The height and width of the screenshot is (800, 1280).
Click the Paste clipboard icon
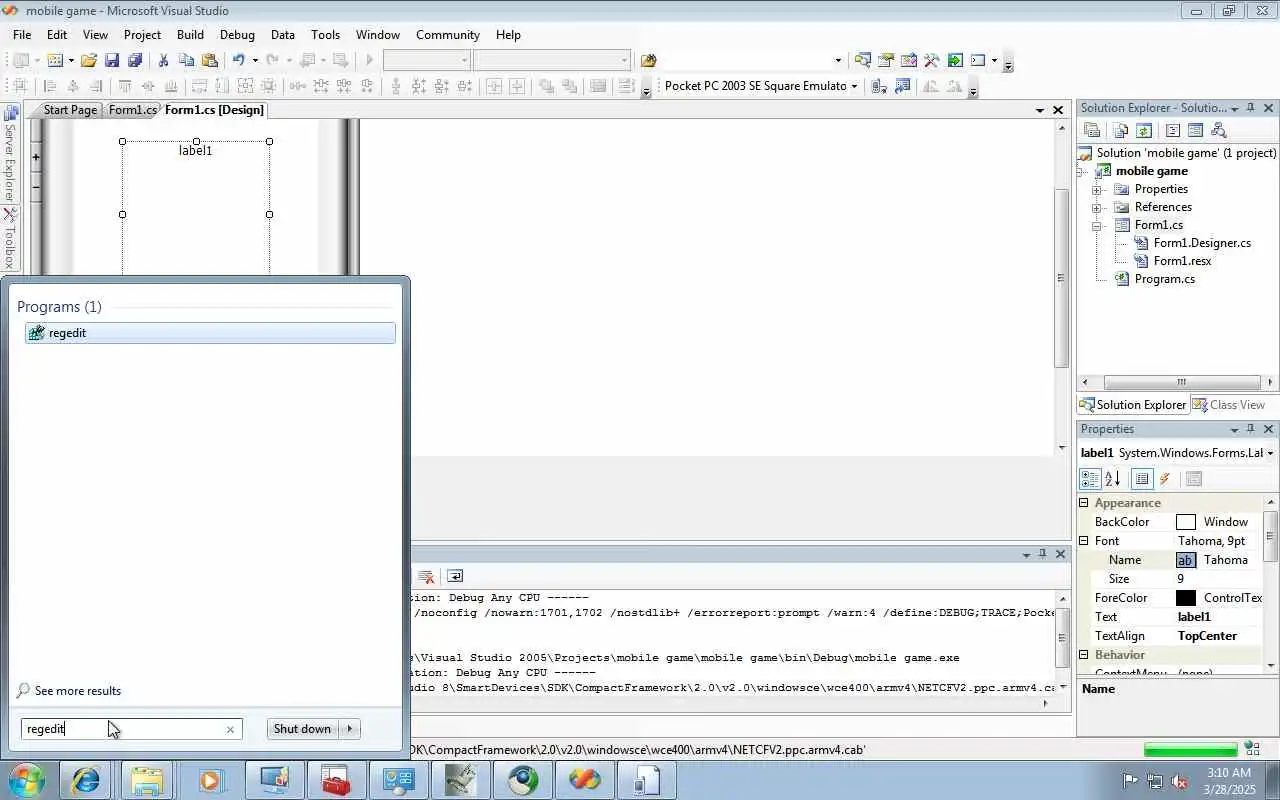pos(209,60)
